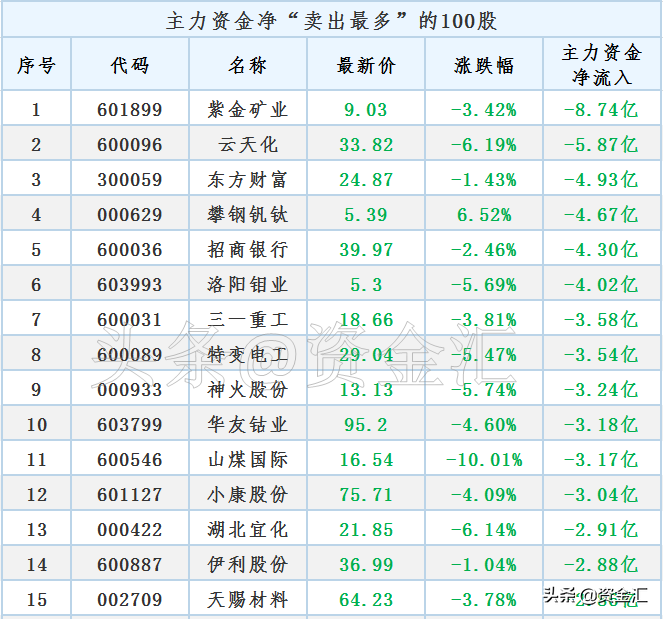
Task: Click net inflow value '-3.54亿'
Action: (x=601, y=355)
